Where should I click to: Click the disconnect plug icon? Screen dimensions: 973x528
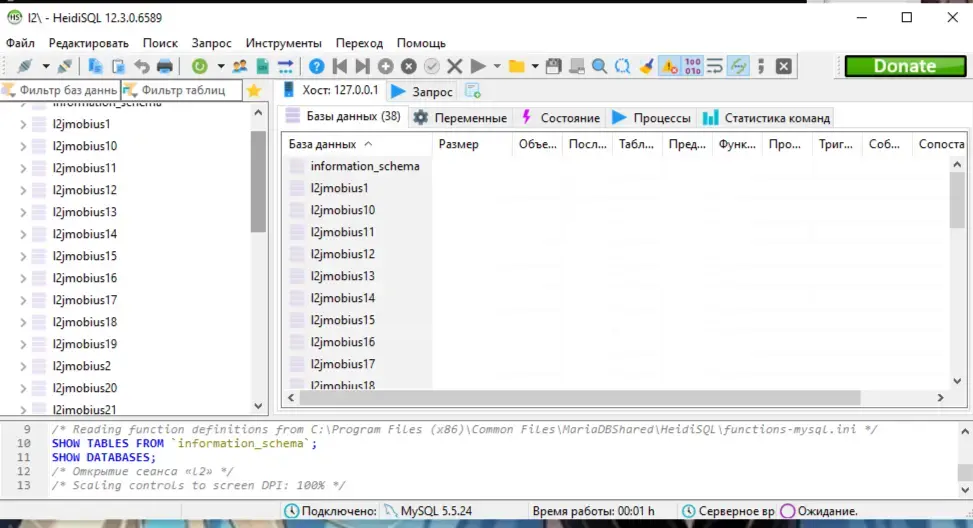(x=65, y=66)
